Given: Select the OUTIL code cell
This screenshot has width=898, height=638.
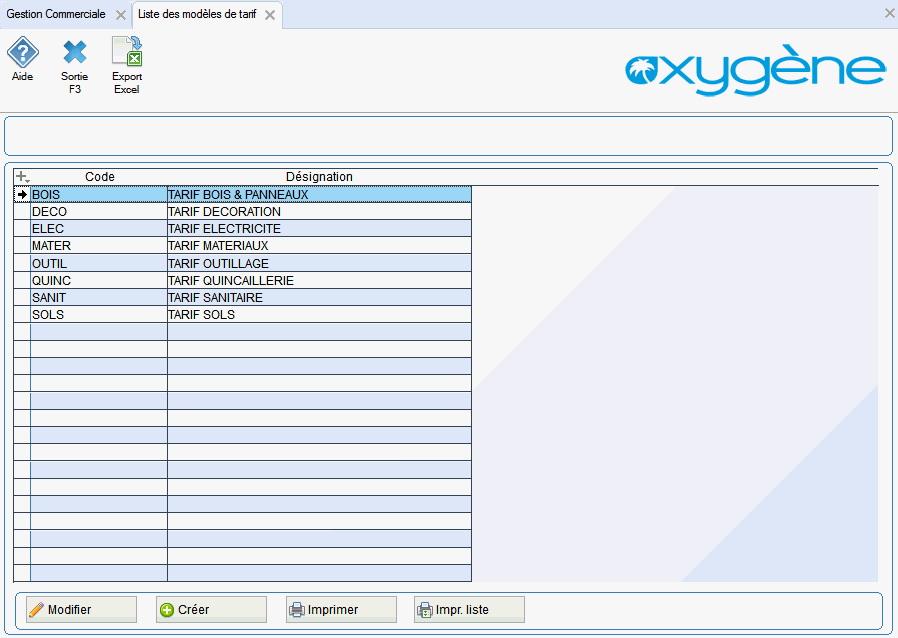Looking at the screenshot, I should click(99, 263).
